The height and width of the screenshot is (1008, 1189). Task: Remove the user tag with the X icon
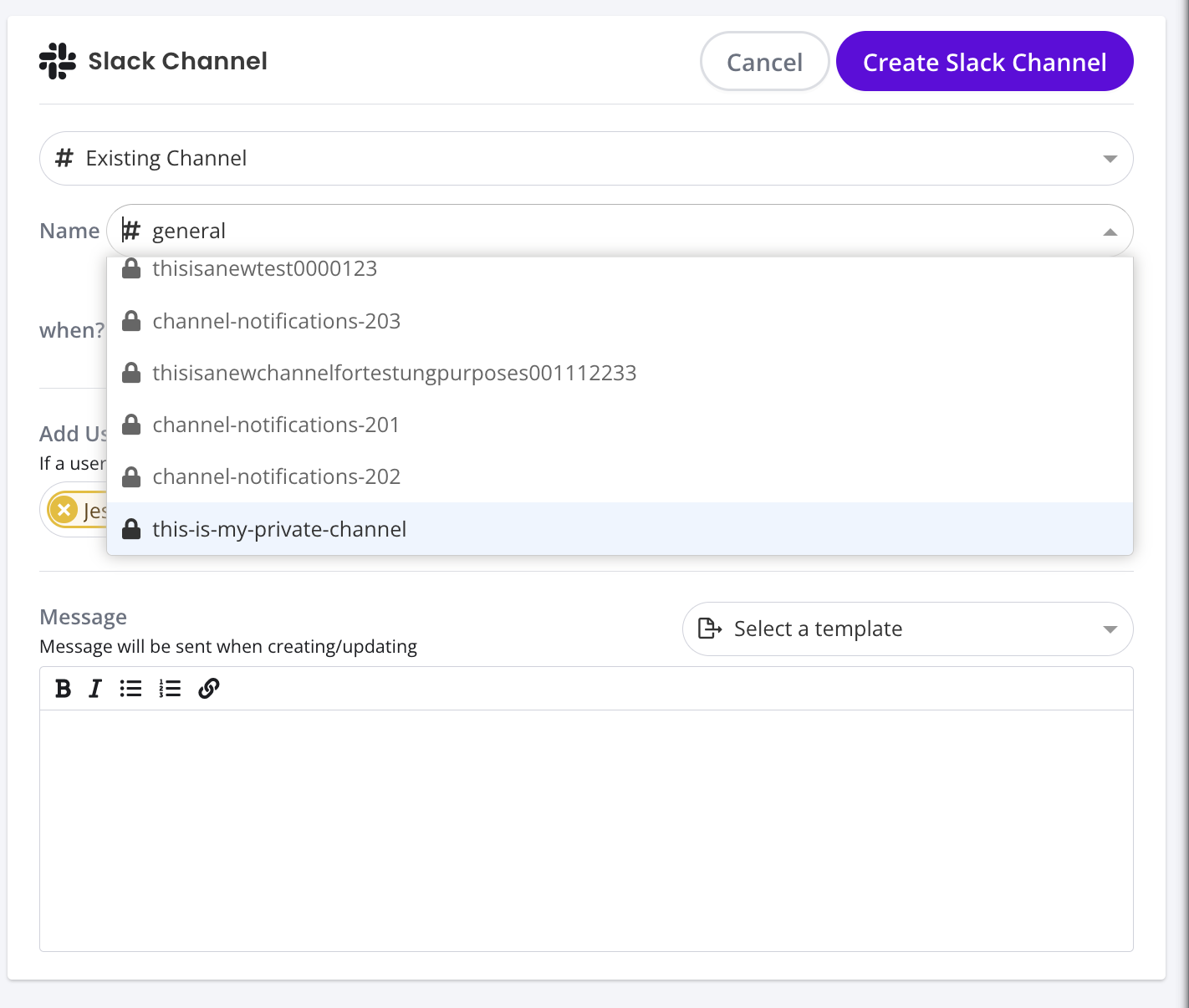[64, 510]
